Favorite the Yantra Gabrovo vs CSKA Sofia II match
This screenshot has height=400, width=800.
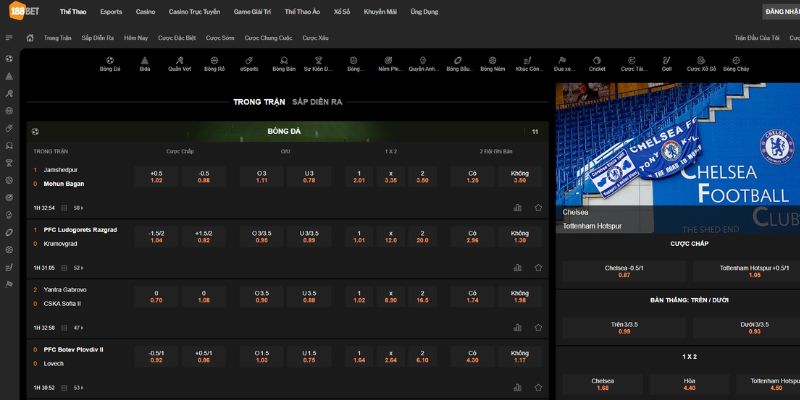coord(538,328)
